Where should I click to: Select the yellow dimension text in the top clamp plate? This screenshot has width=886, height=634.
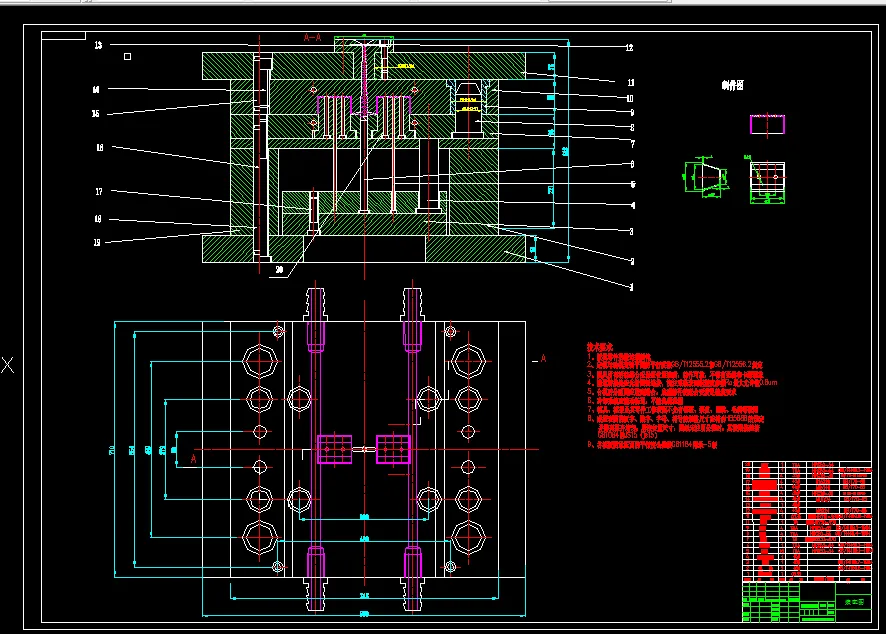405,66
